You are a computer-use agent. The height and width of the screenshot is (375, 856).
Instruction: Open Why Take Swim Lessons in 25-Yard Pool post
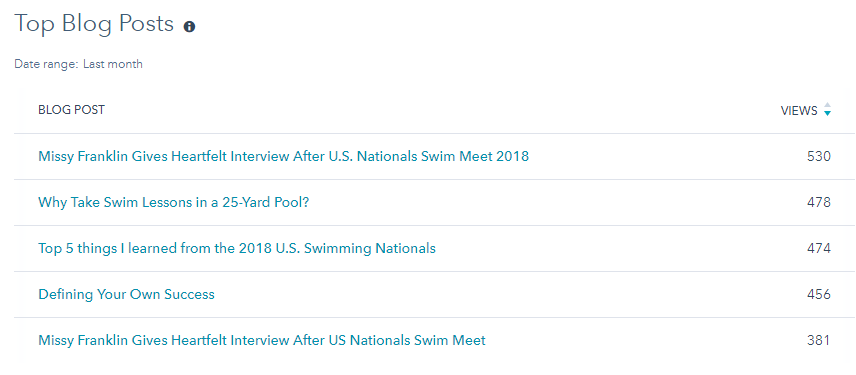pyautogui.click(x=174, y=203)
